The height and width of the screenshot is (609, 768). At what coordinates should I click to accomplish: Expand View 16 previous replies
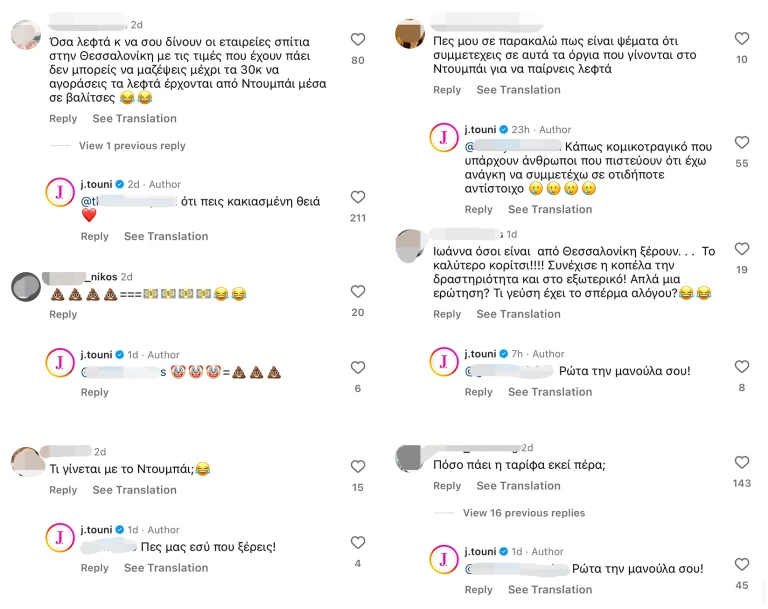(523, 513)
